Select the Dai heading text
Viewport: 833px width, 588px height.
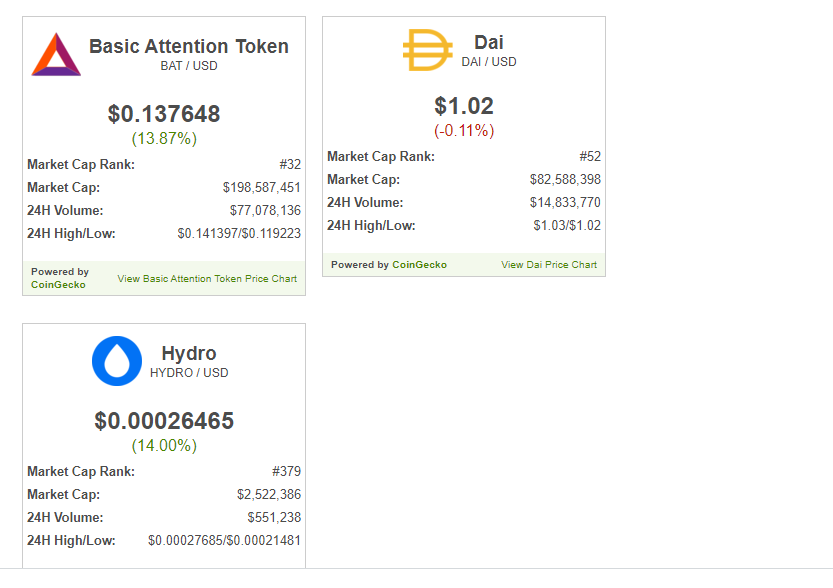click(x=489, y=42)
